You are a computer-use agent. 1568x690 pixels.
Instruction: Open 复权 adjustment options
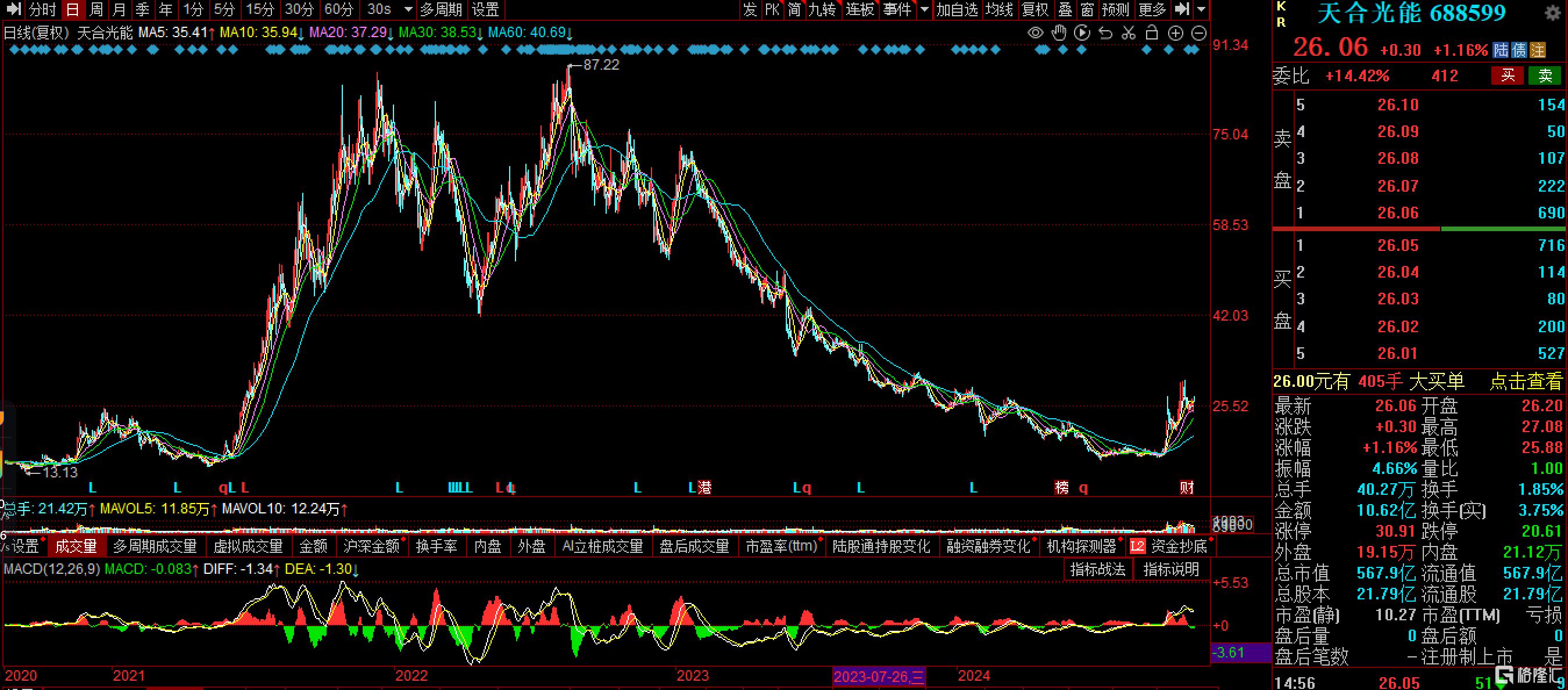point(1035,9)
